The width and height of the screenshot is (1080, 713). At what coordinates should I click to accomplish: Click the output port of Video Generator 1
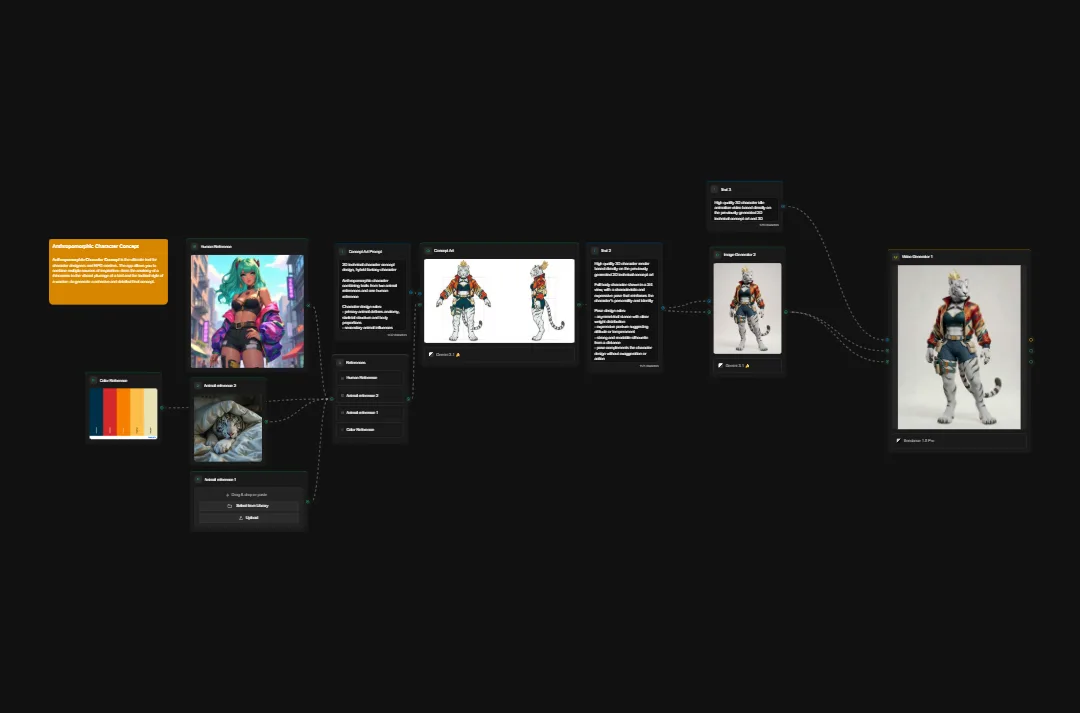(1031, 340)
